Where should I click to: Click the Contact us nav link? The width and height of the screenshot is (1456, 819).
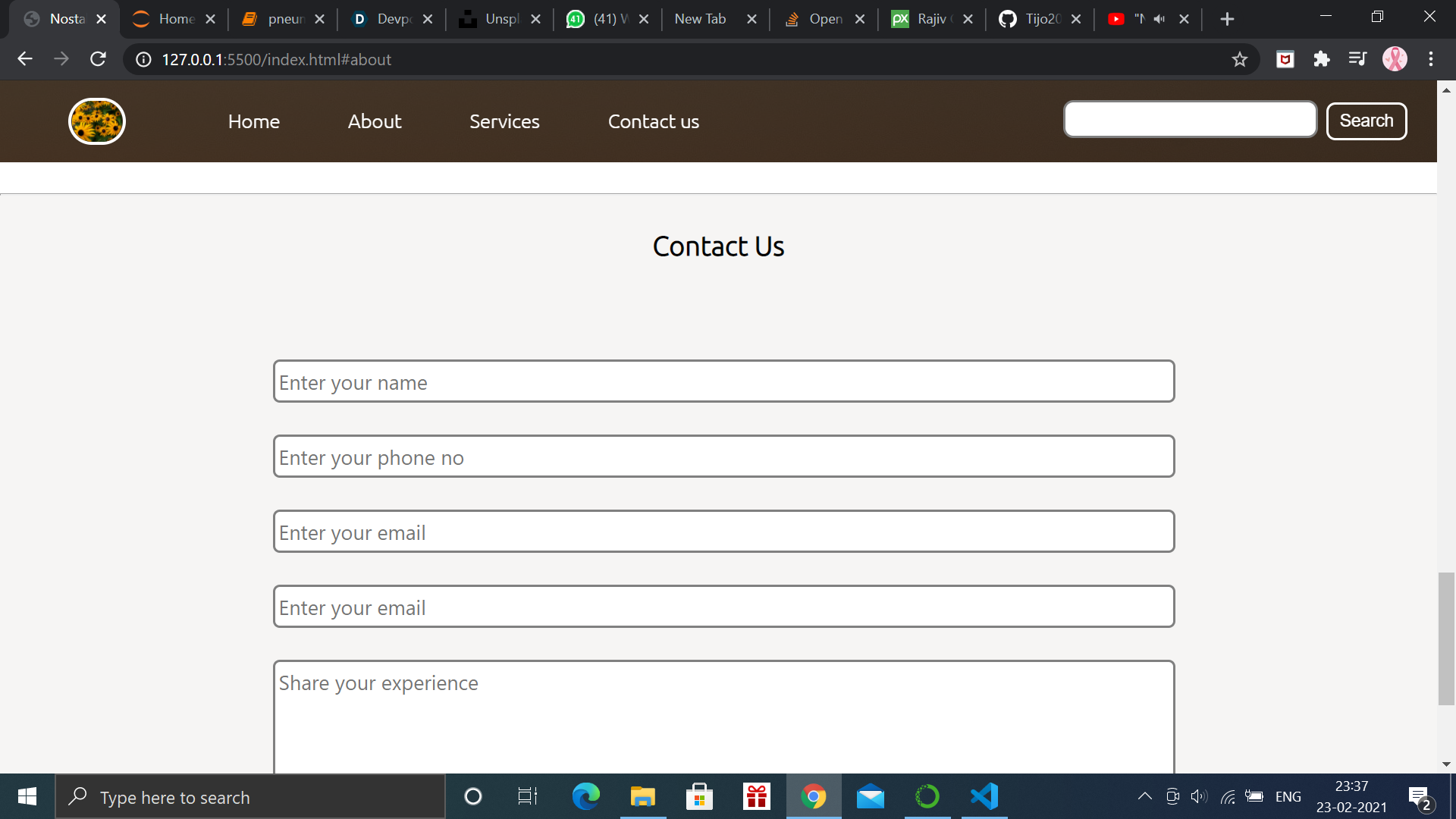pos(653,121)
